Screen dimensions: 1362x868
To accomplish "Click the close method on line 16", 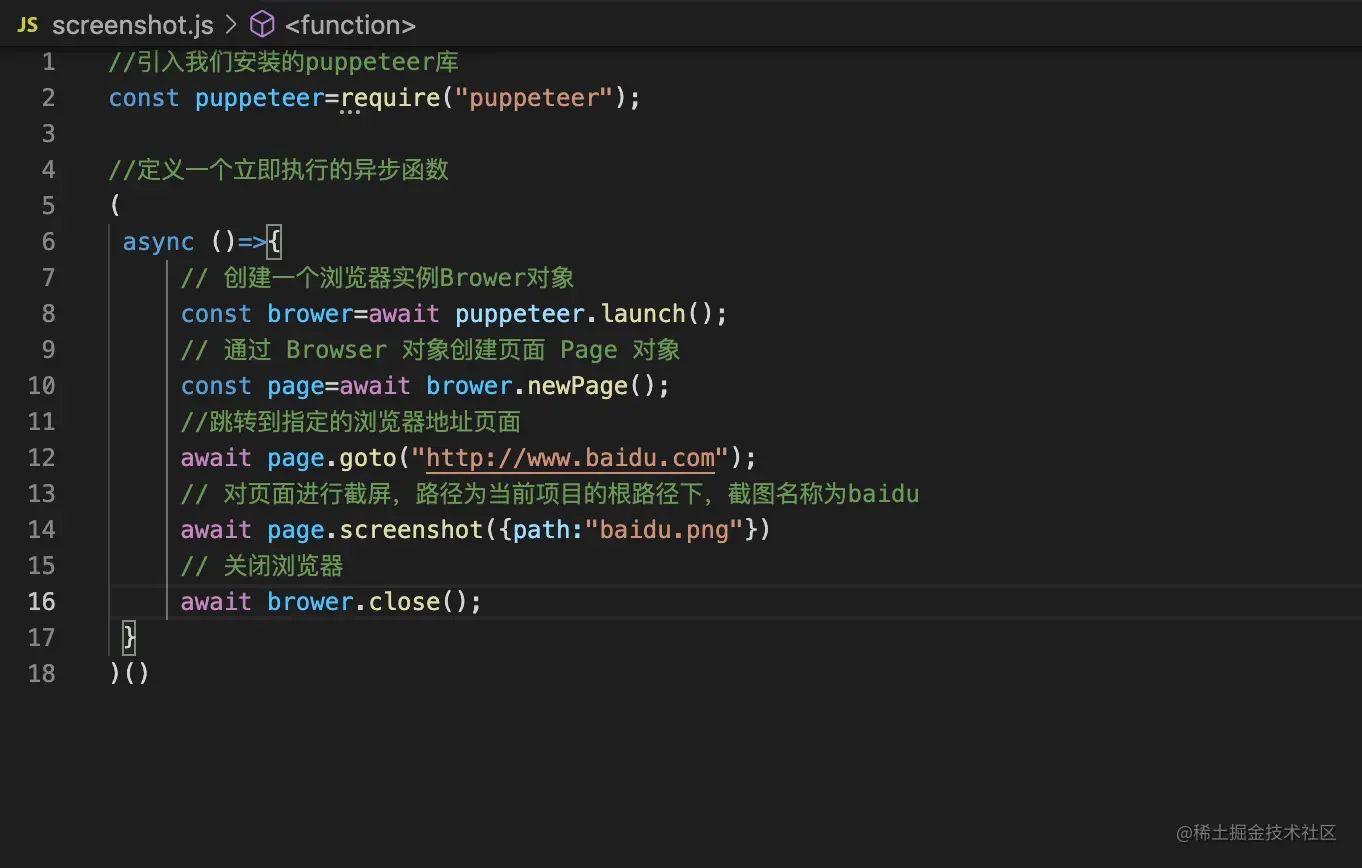I will 405,602.
